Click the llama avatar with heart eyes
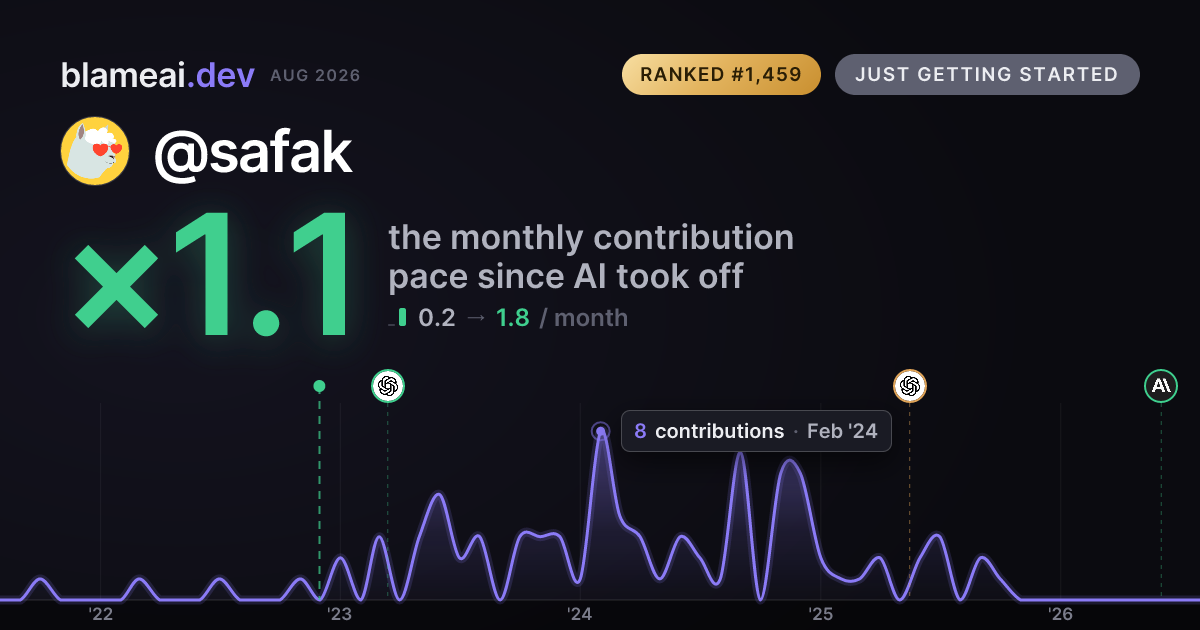The width and height of the screenshot is (1200, 630). 95,151
